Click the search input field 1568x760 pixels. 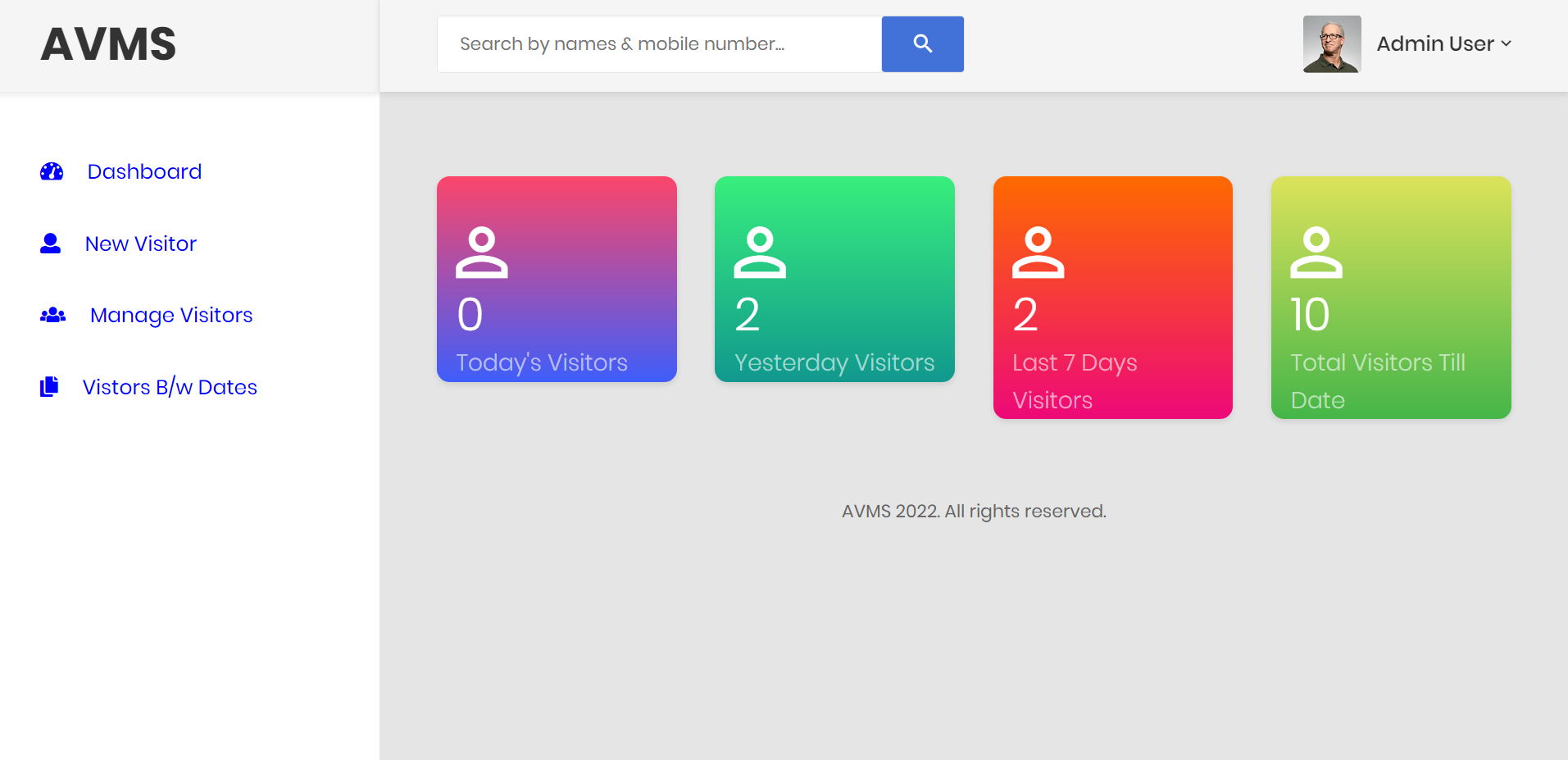(x=659, y=43)
